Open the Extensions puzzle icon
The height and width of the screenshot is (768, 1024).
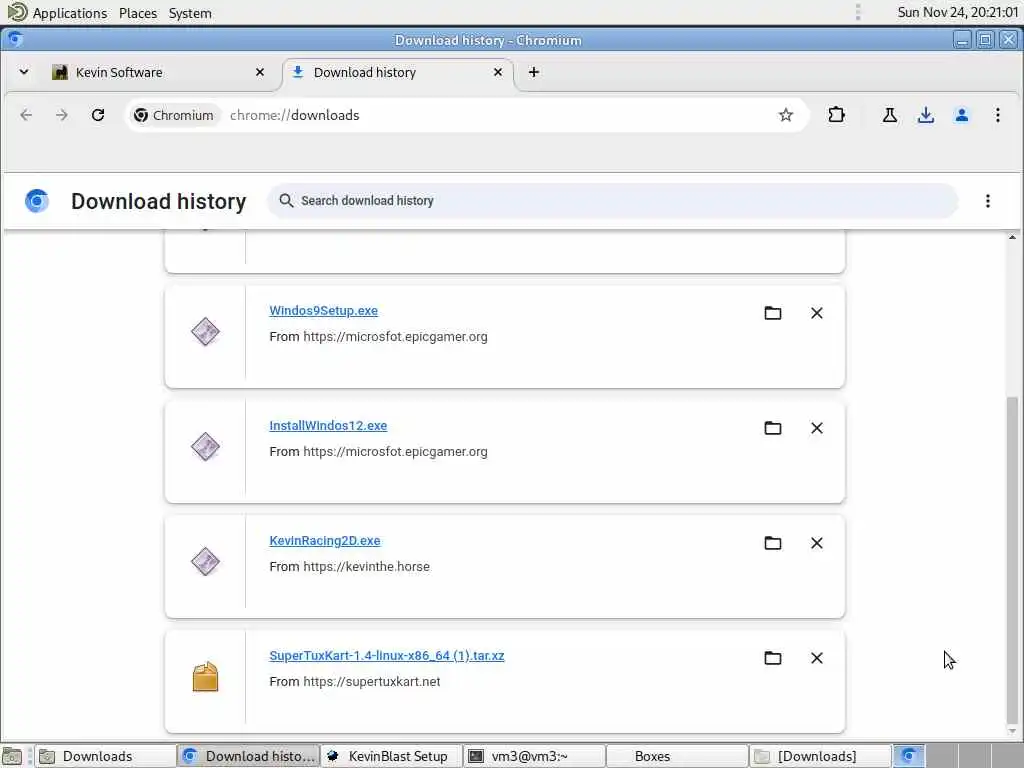(836, 115)
